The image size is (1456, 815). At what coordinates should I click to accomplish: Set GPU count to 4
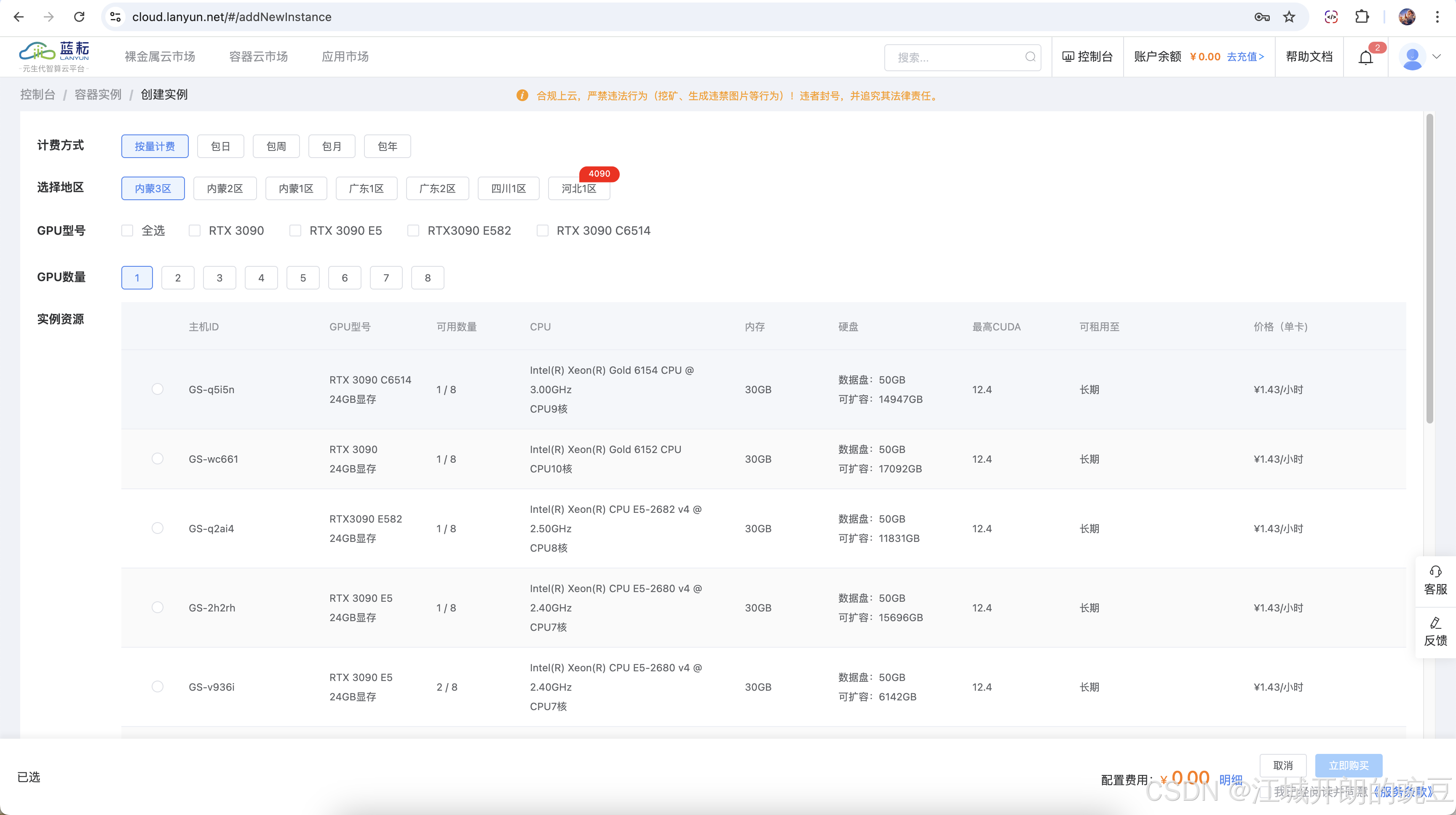click(261, 278)
